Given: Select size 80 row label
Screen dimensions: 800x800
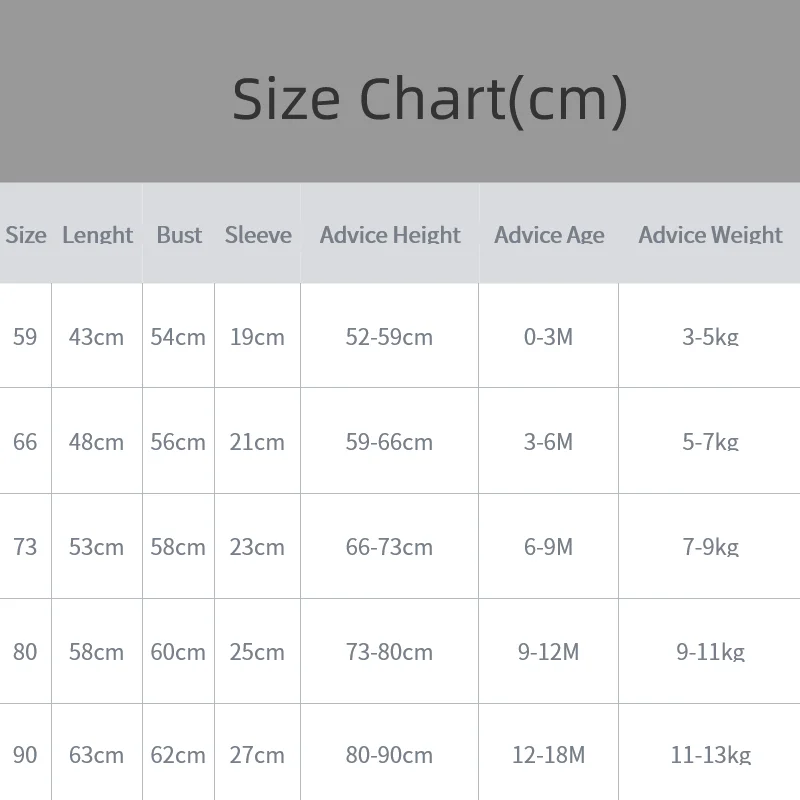Looking at the screenshot, I should click(25, 652).
